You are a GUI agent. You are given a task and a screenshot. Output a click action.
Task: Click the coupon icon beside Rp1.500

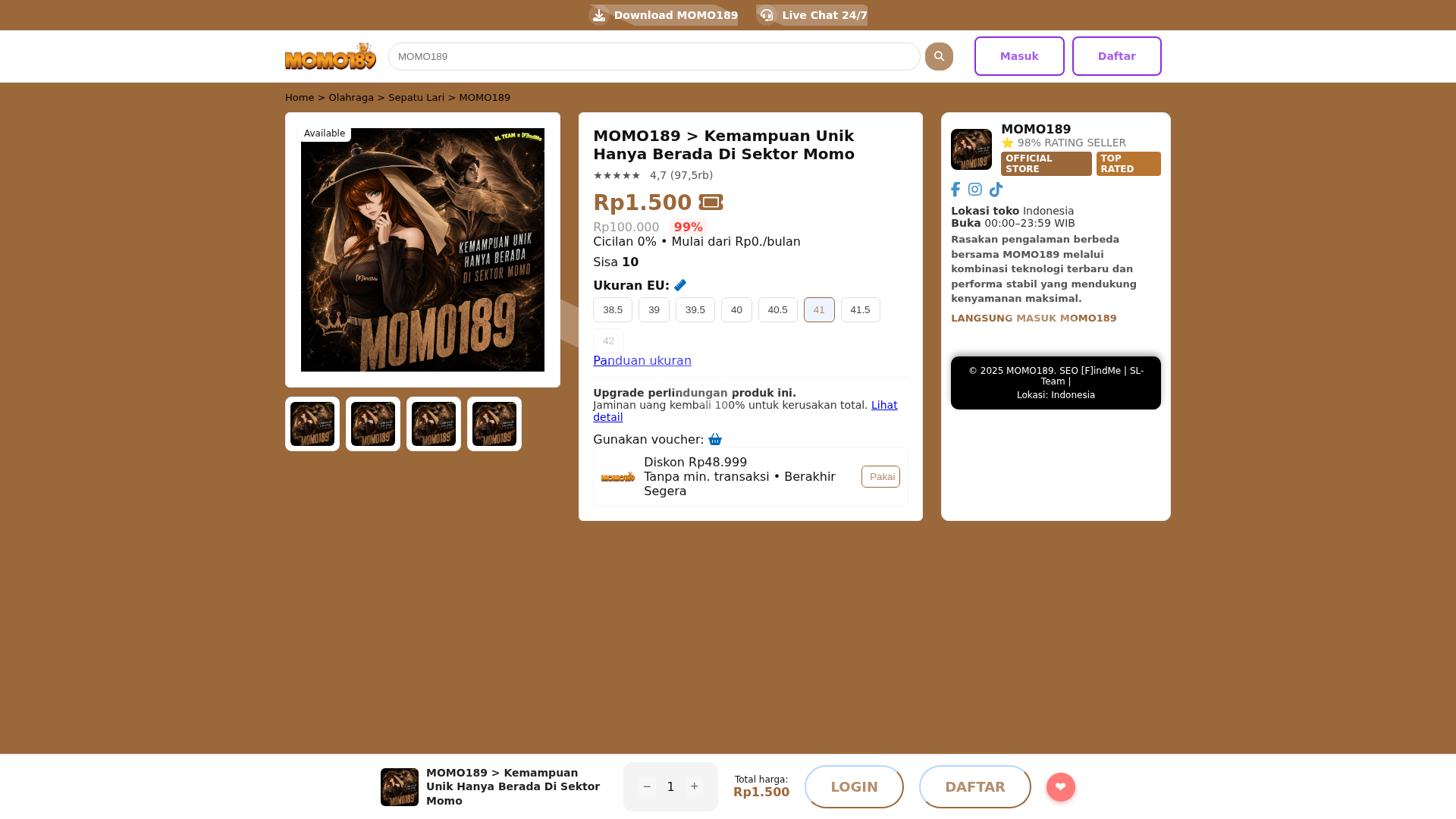(711, 202)
